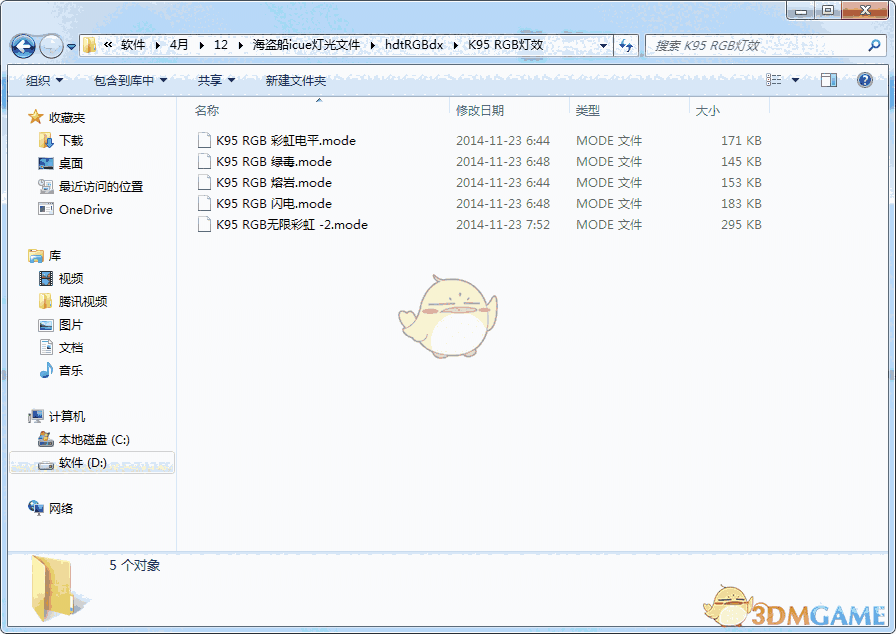Open the views dropdown arrow on toolbar

[x=796, y=80]
